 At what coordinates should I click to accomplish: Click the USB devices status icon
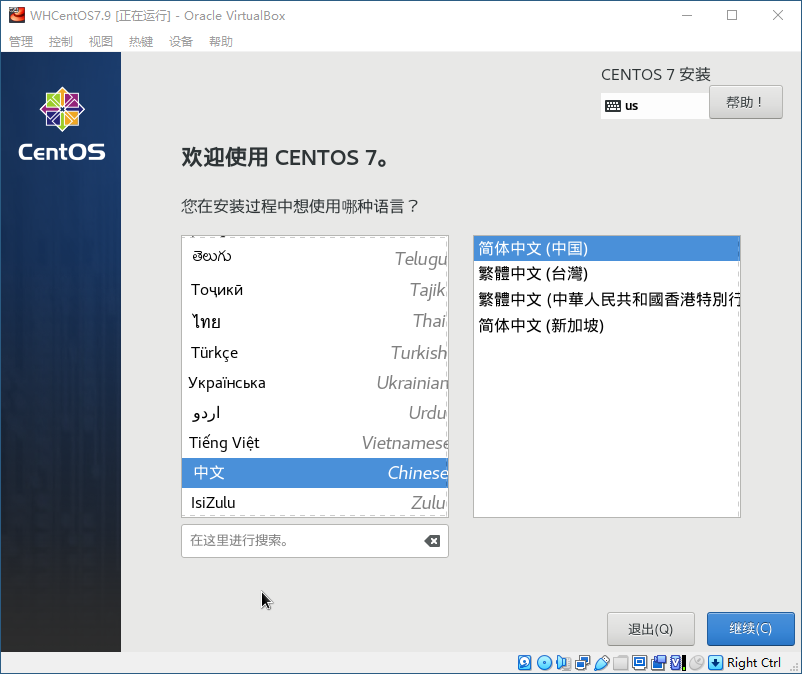[602, 663]
